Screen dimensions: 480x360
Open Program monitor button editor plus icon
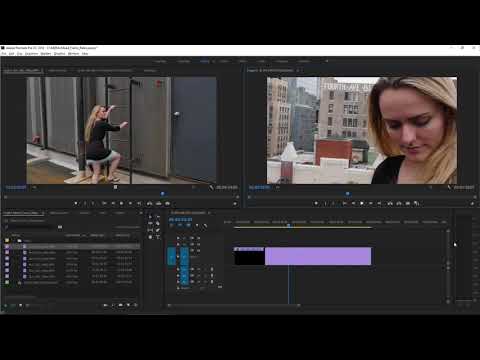point(473,204)
